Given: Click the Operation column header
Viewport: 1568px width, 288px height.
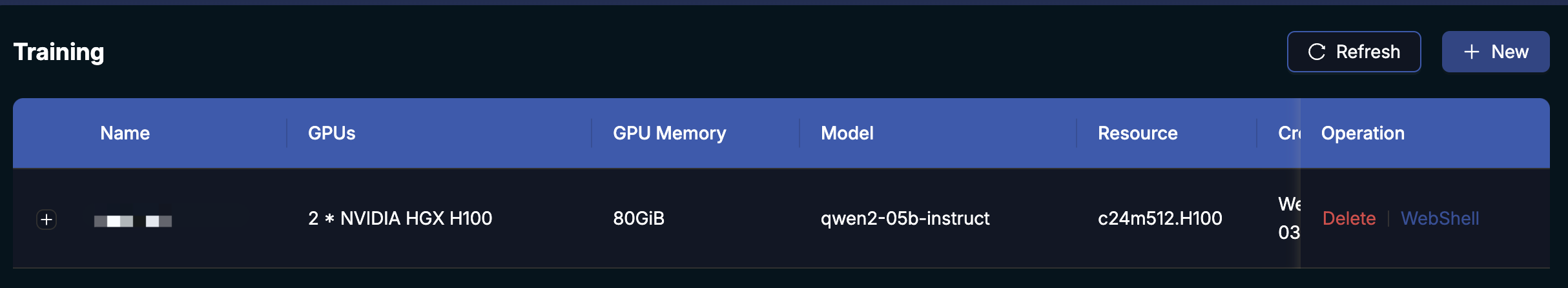Looking at the screenshot, I should tap(1363, 133).
